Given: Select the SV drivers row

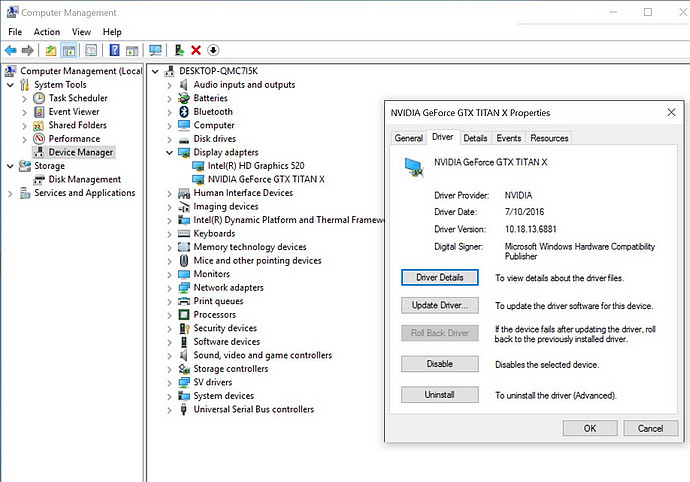Looking at the screenshot, I should (x=213, y=383).
